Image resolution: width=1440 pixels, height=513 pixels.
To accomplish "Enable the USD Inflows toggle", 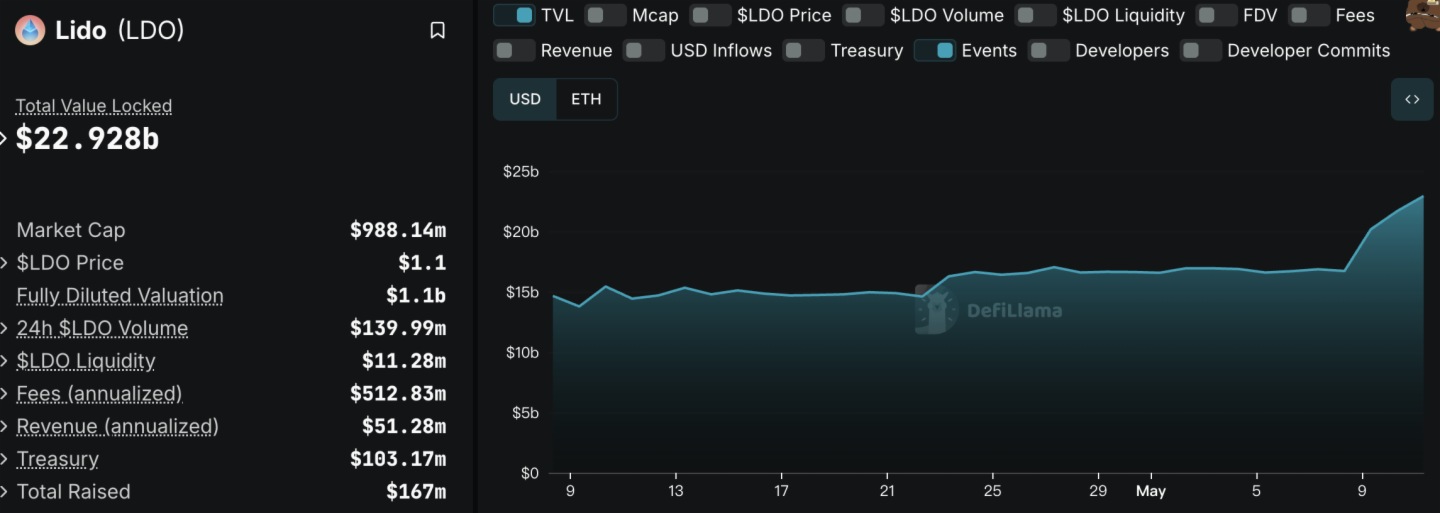I will click(644, 50).
